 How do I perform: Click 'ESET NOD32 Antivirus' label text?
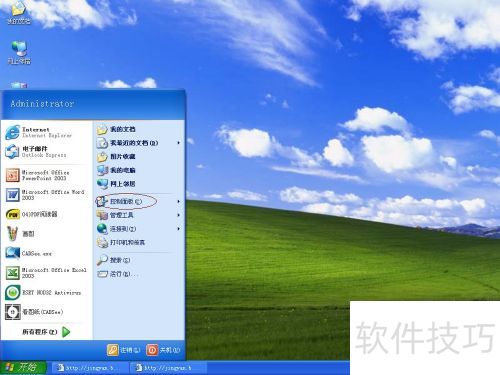[51, 293]
